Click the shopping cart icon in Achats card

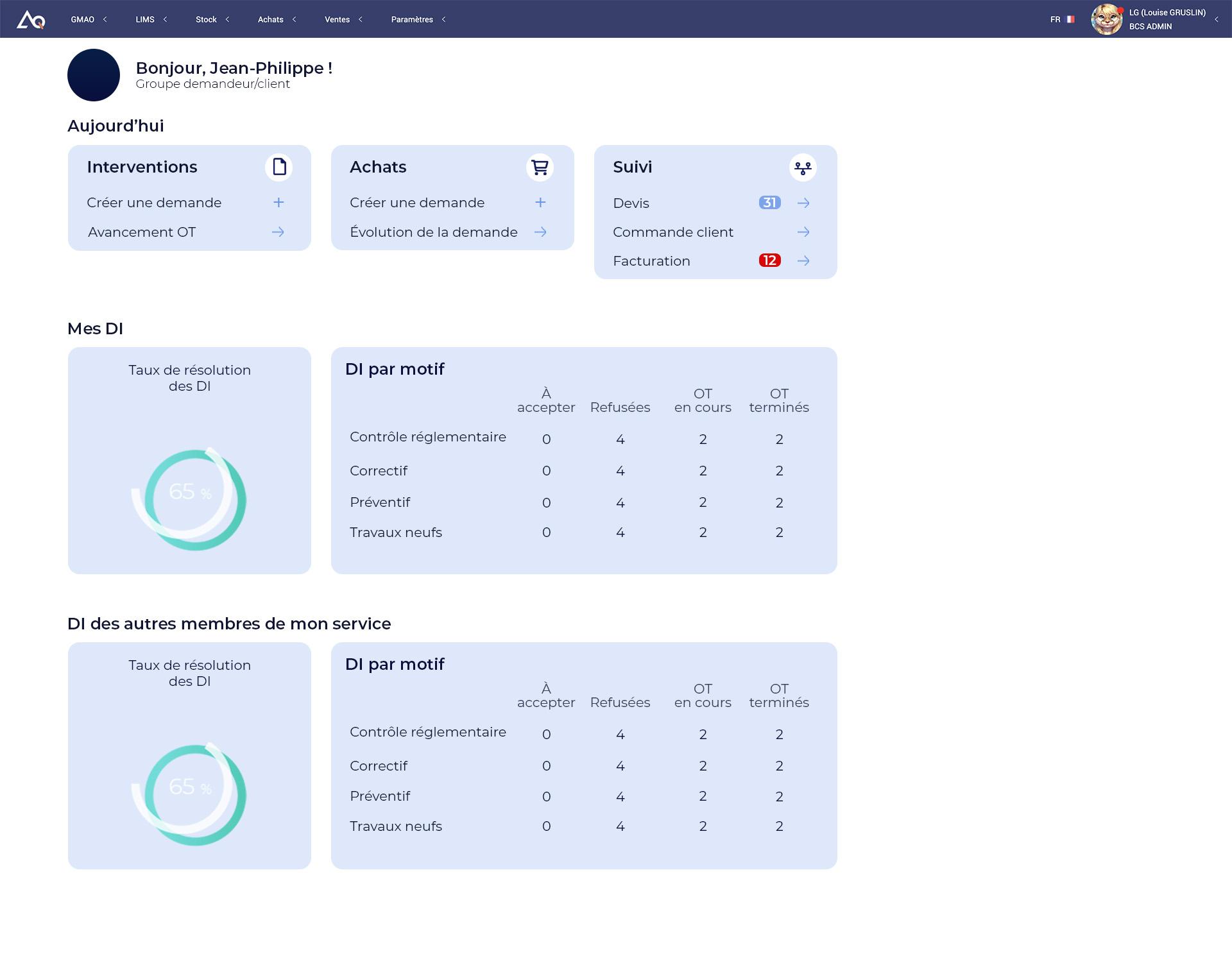click(x=540, y=167)
